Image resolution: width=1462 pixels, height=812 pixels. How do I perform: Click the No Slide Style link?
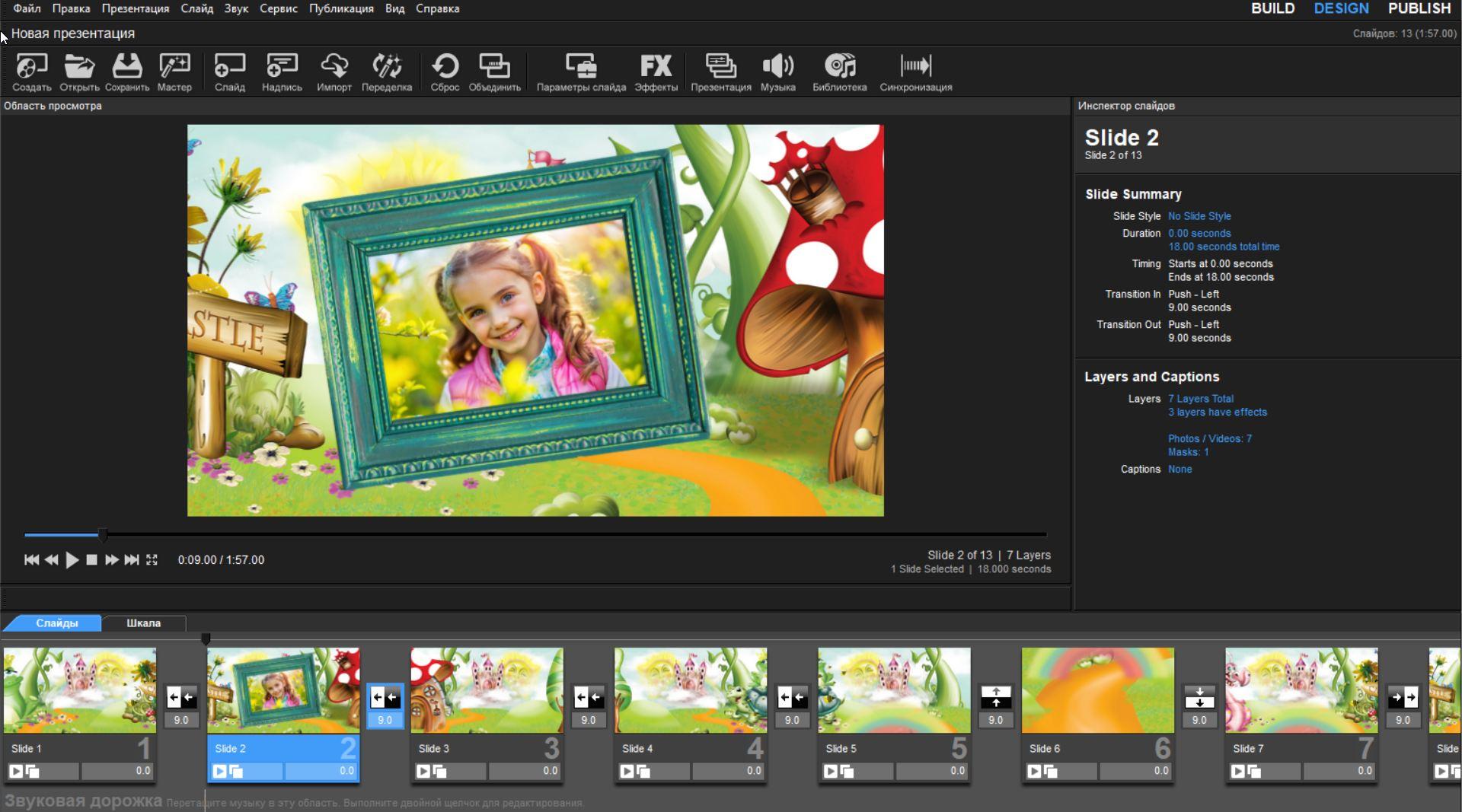[1199, 216]
